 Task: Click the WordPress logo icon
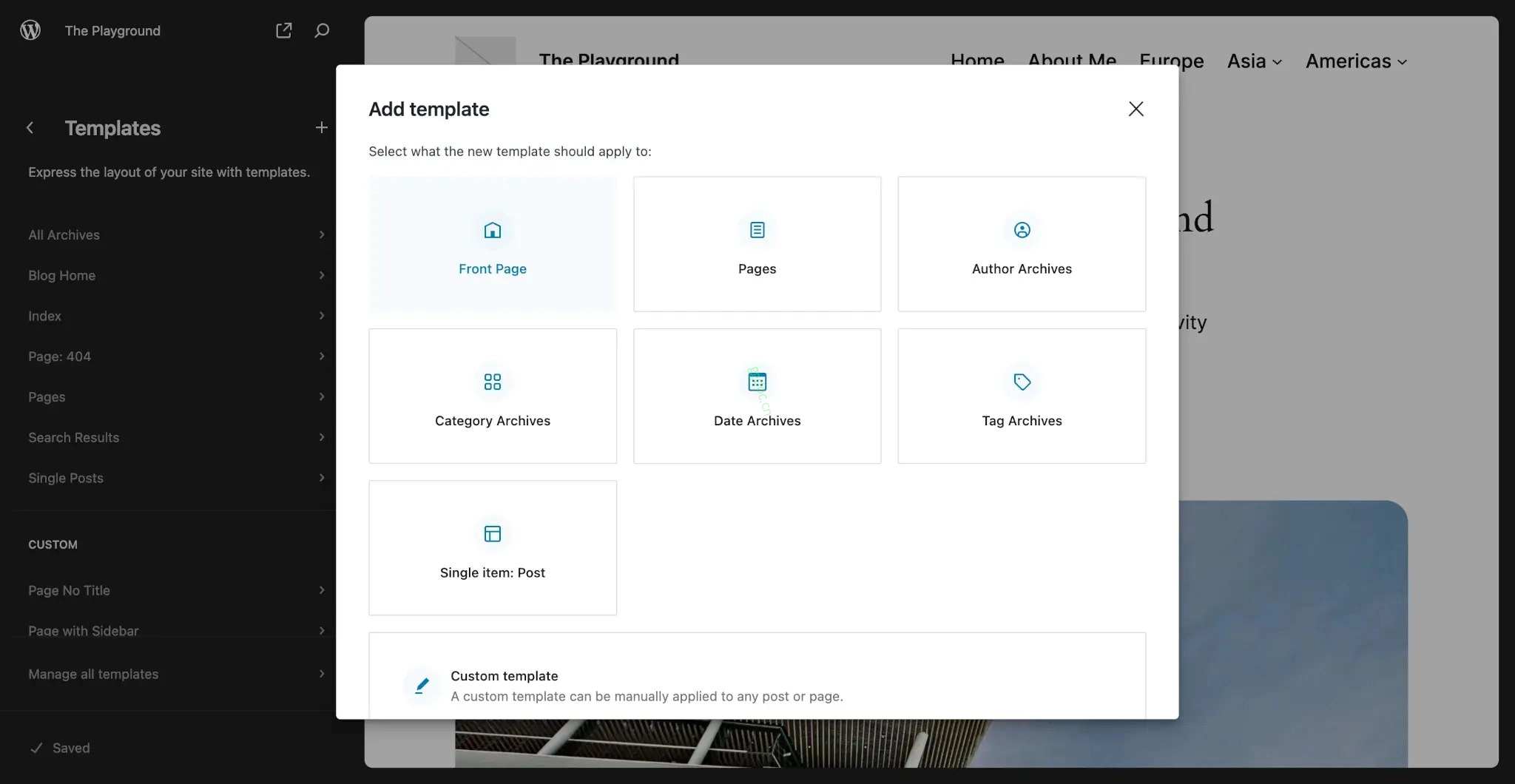coord(30,30)
